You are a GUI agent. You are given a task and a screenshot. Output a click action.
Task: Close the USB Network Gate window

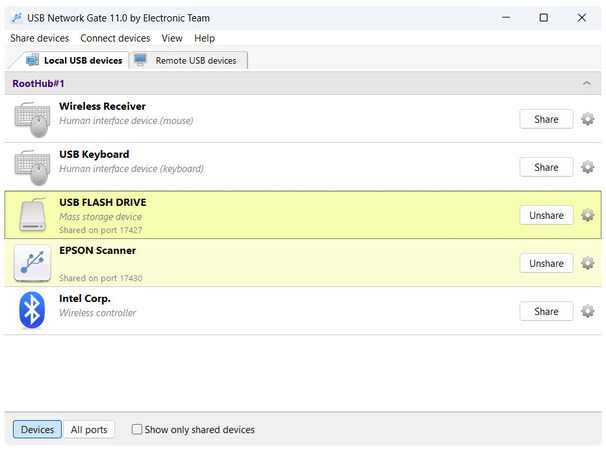pyautogui.click(x=582, y=17)
